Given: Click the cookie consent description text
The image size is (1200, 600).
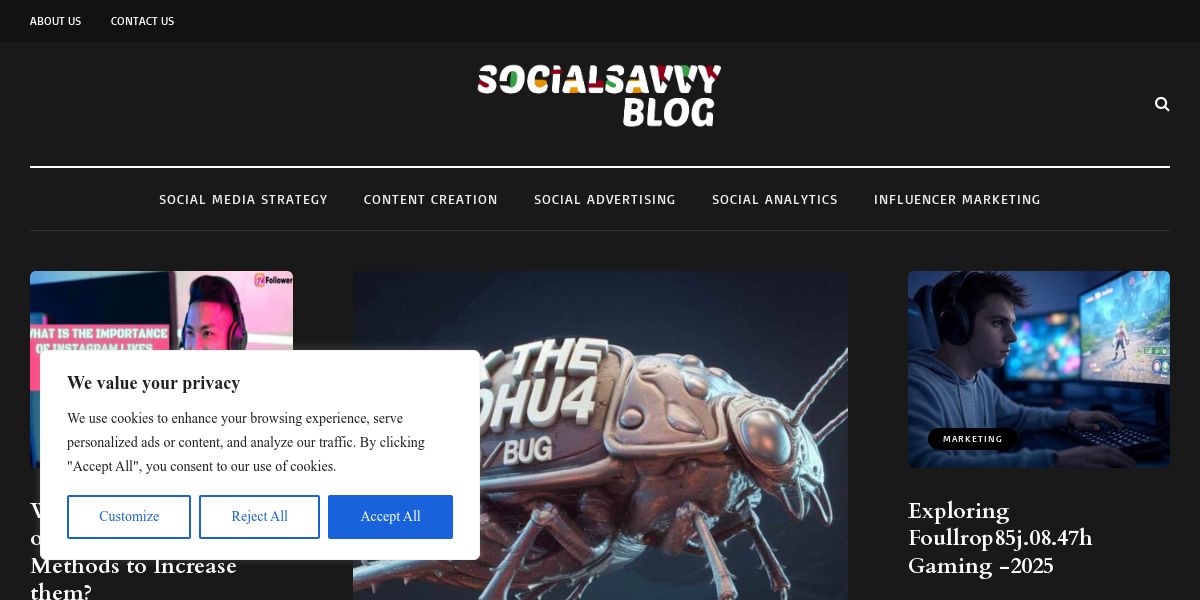Looking at the screenshot, I should (246, 442).
